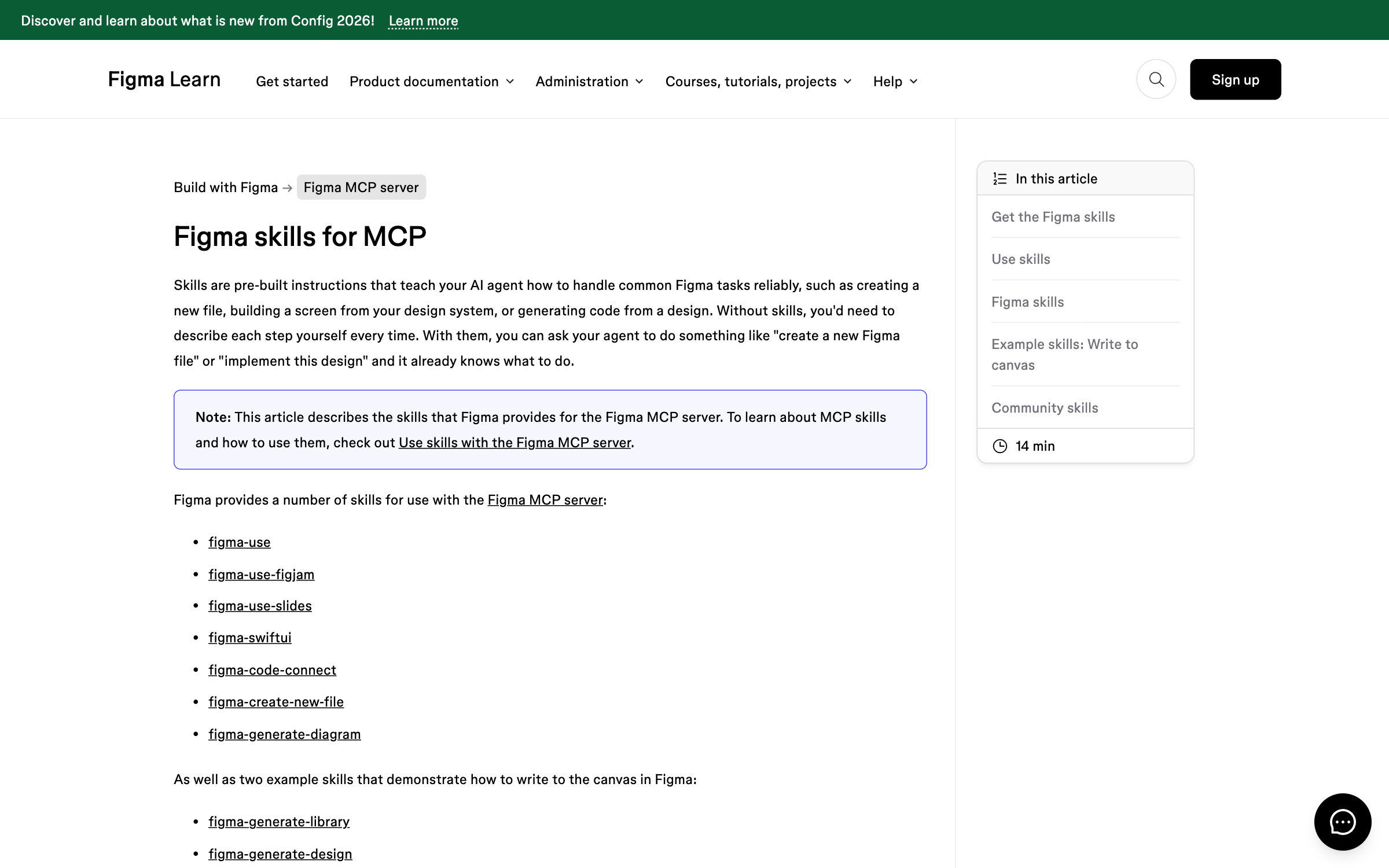This screenshot has height=868, width=1389.
Task: Open the figma-use-slides skill link
Action: pos(260,606)
